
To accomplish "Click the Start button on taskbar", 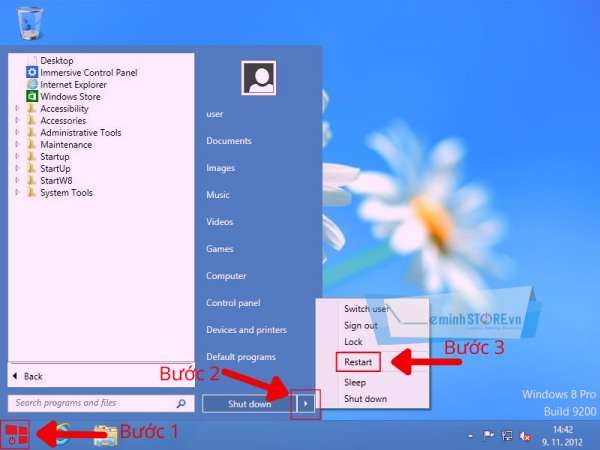I will coord(15,435).
